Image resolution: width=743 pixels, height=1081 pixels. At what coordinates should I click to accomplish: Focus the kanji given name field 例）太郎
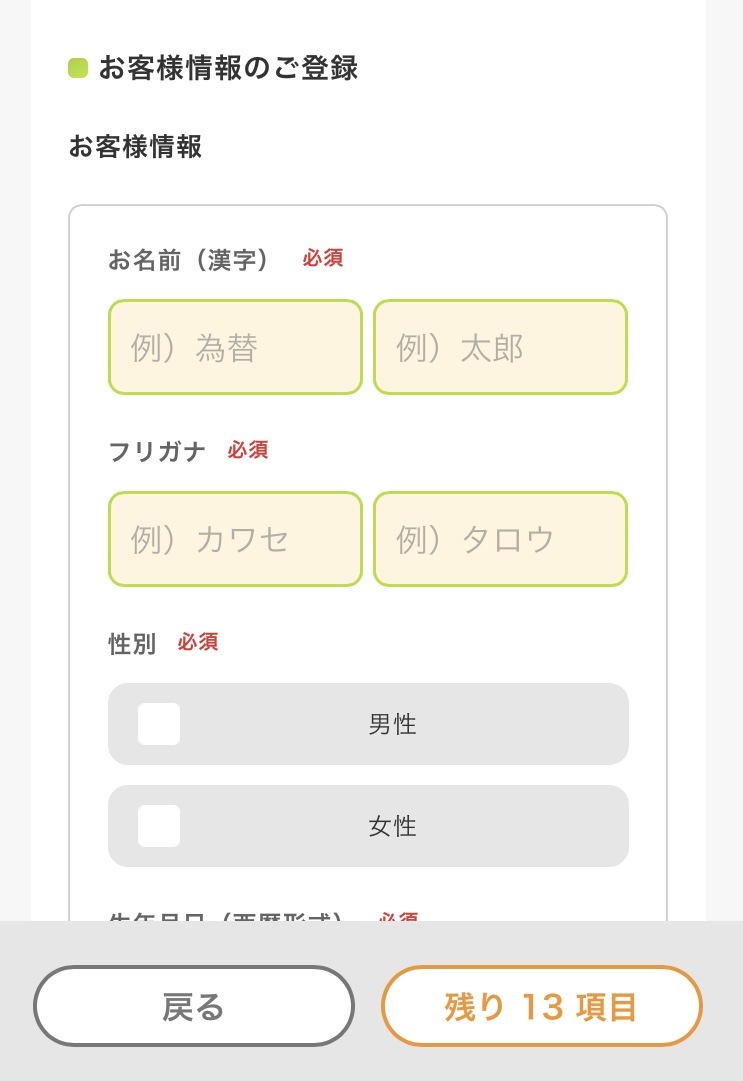pos(500,347)
